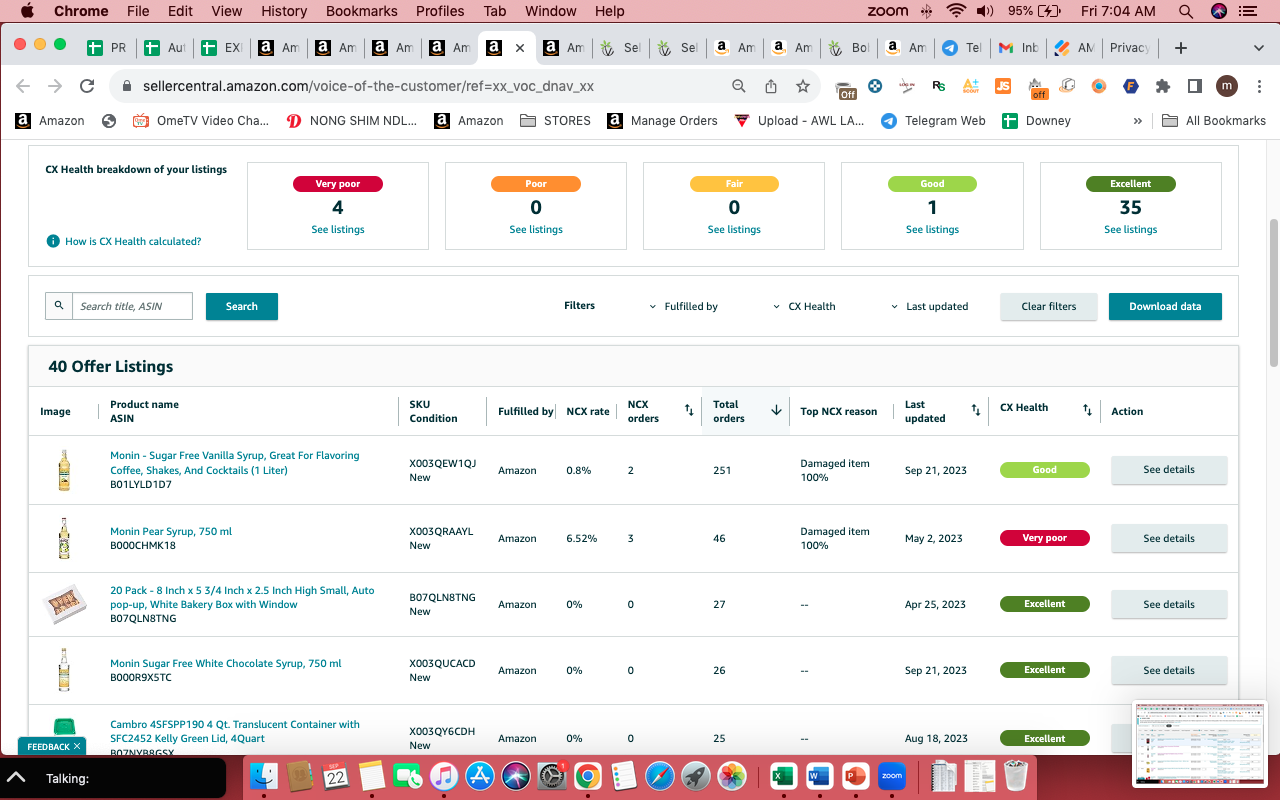Open How is CX Health calculated link

point(133,241)
